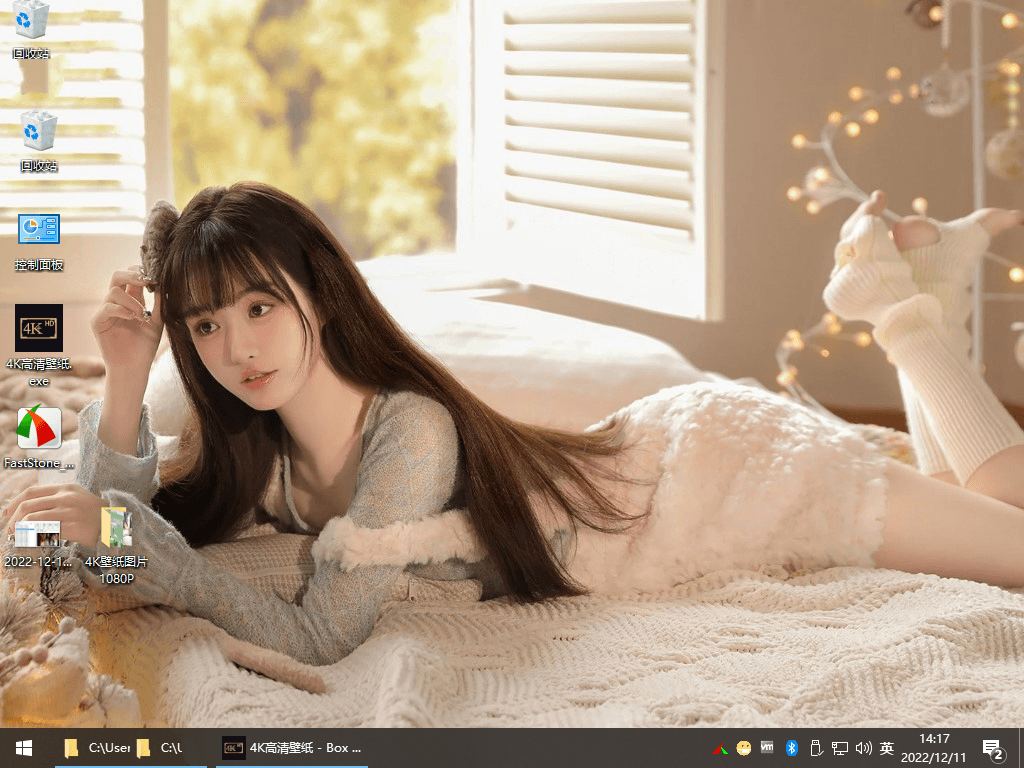The image size is (1024, 768).
Task: Open the volume speaker control
Action: point(863,748)
